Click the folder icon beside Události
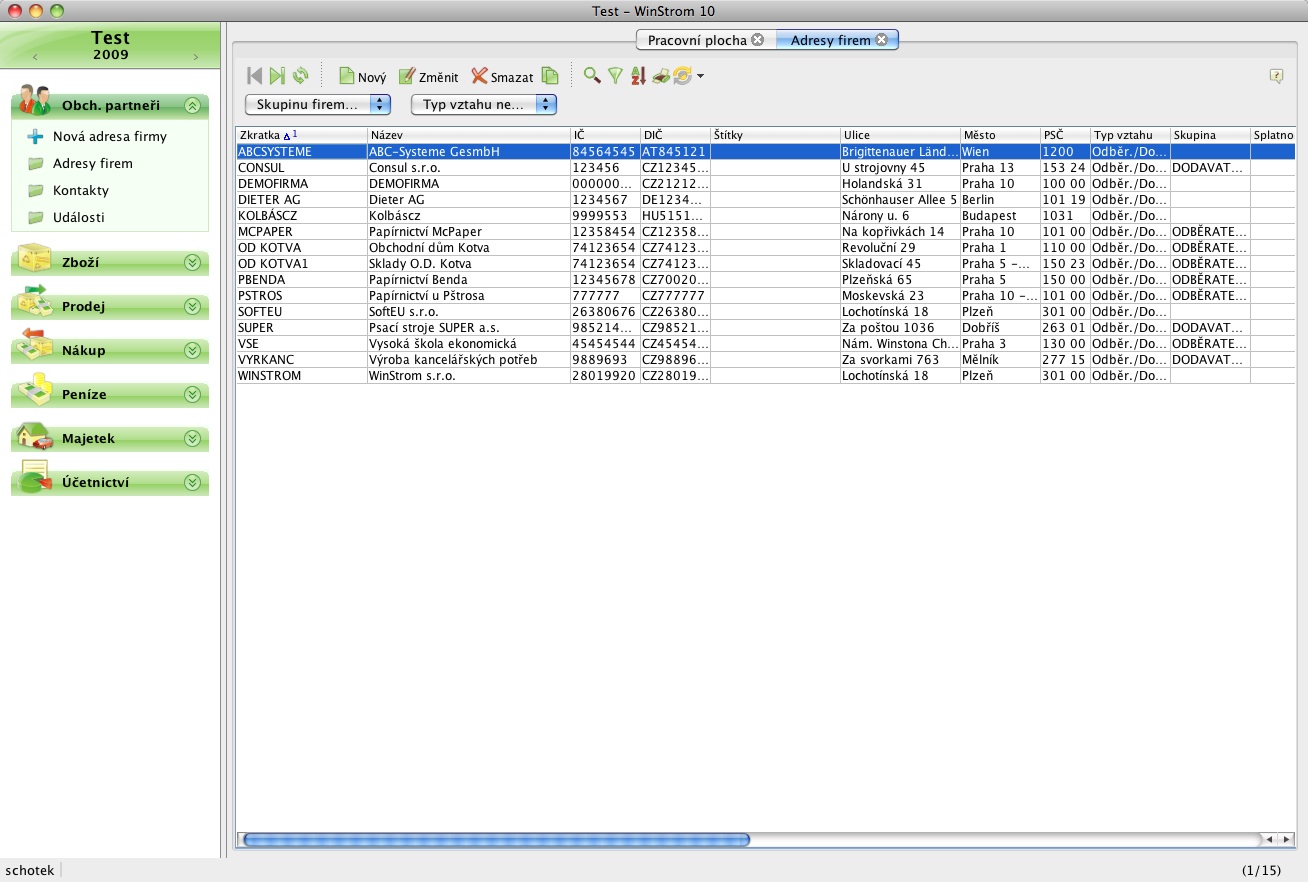Screen dimensions: 1308x882 [35, 218]
